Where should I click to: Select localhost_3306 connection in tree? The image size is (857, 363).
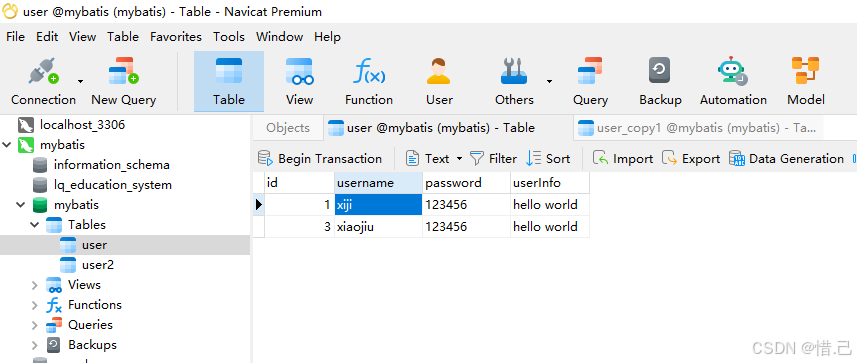[x=82, y=125]
